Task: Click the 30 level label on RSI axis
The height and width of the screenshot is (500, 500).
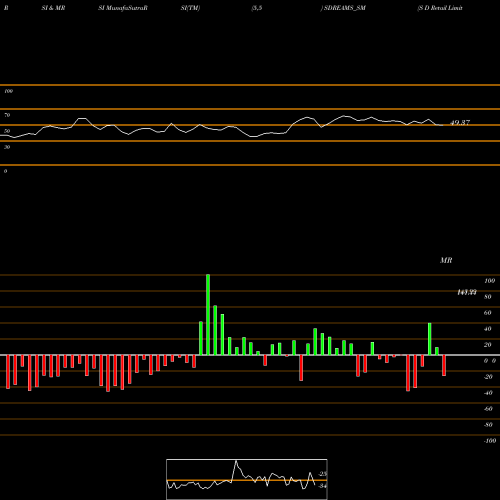Action: point(7,147)
